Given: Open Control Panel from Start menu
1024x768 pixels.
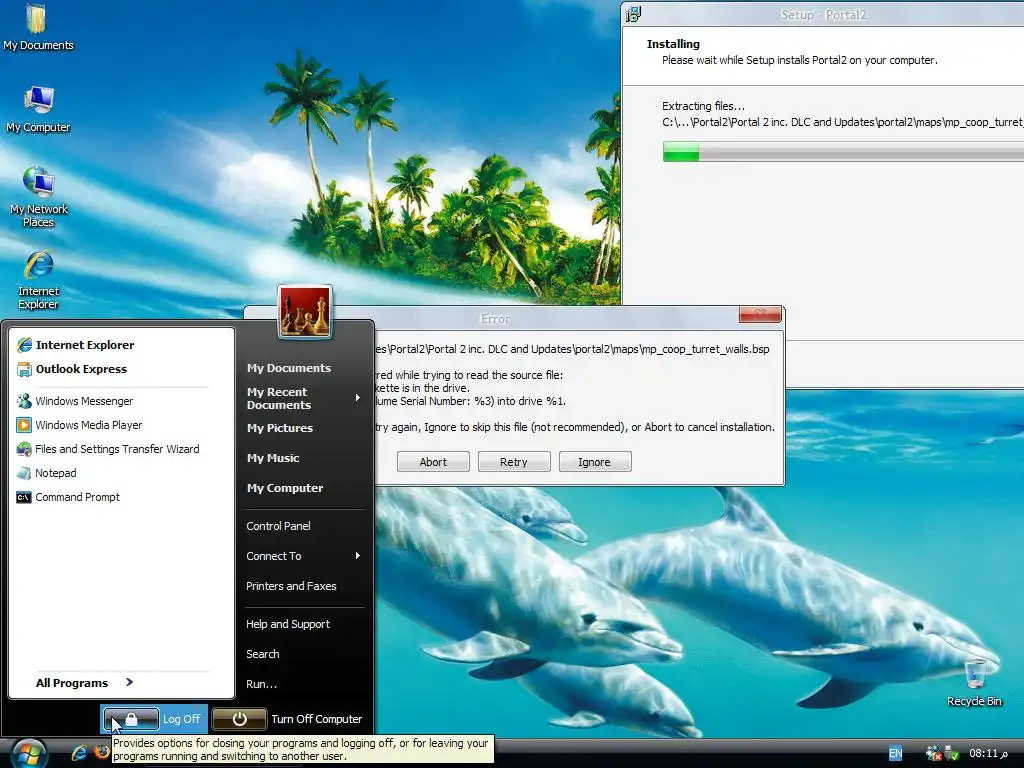Looking at the screenshot, I should click(x=278, y=526).
